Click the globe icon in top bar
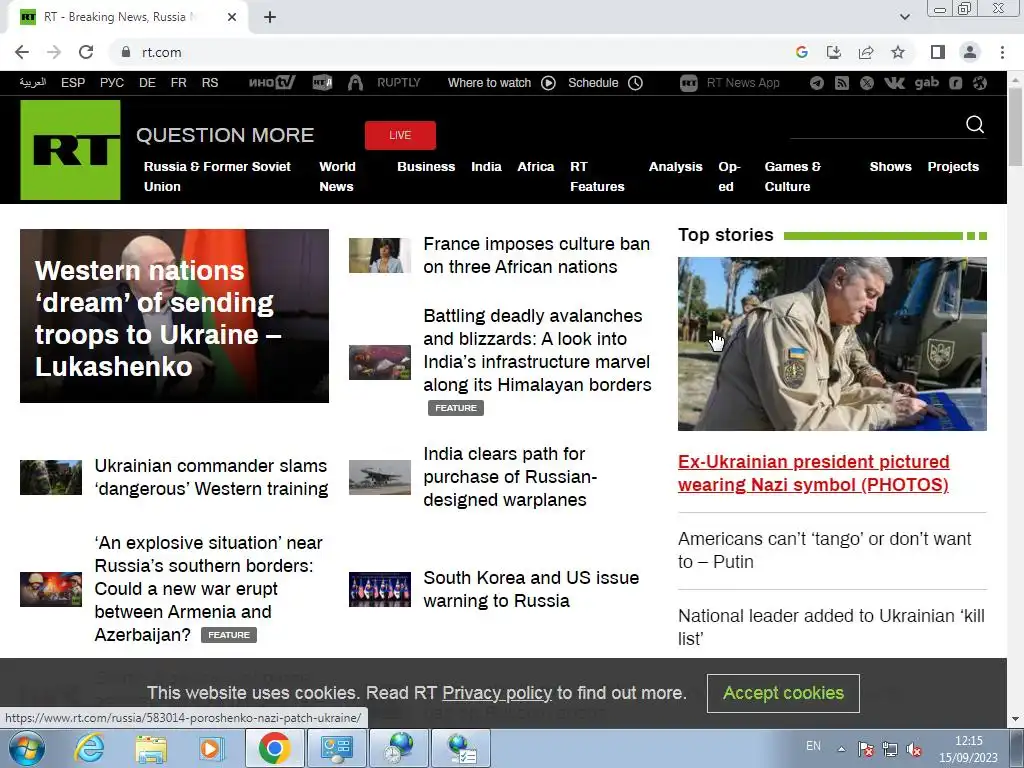1024x768 pixels. (x=980, y=83)
